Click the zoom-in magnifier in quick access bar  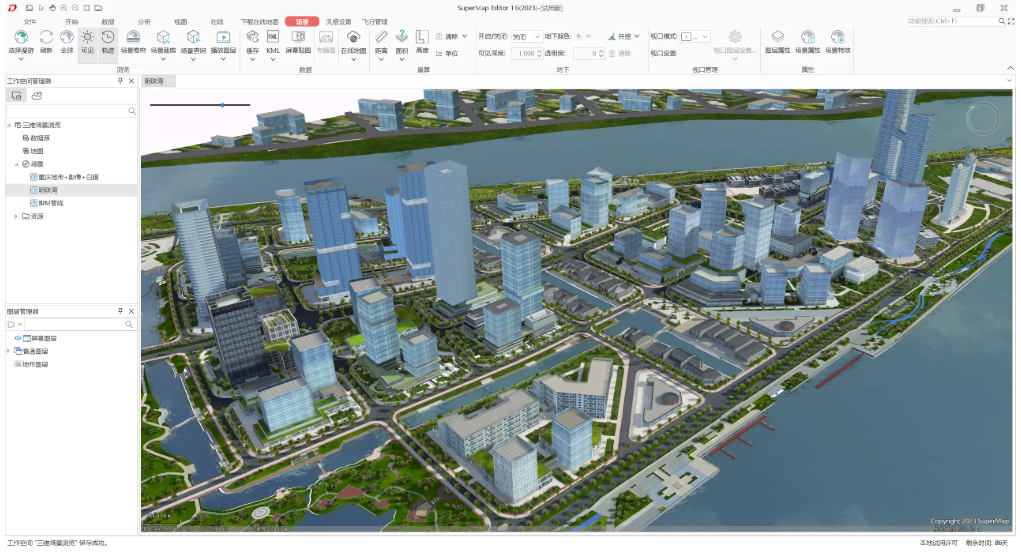[64, 8]
